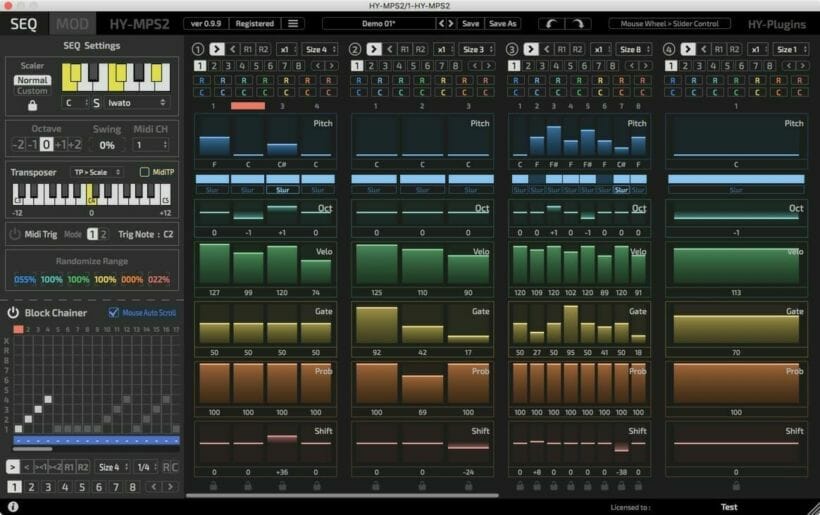Open the TP > Scale transposer dropdown
The height and width of the screenshot is (515, 820).
click(98, 172)
